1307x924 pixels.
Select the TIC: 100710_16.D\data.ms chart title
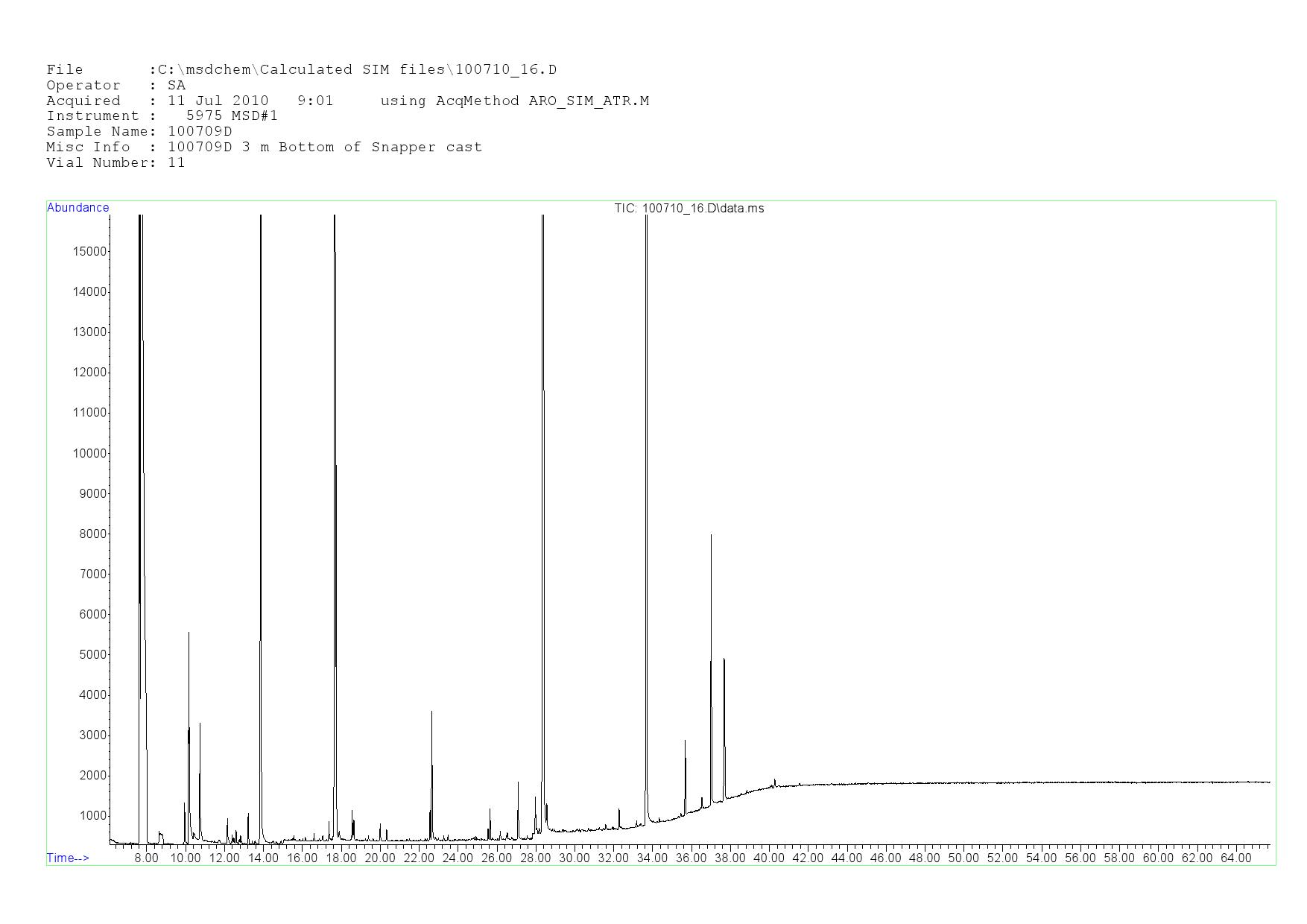[x=689, y=209]
